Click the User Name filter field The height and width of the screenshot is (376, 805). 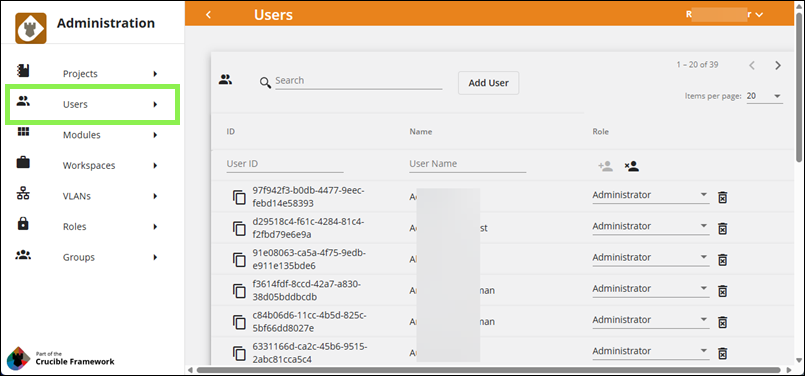click(468, 164)
